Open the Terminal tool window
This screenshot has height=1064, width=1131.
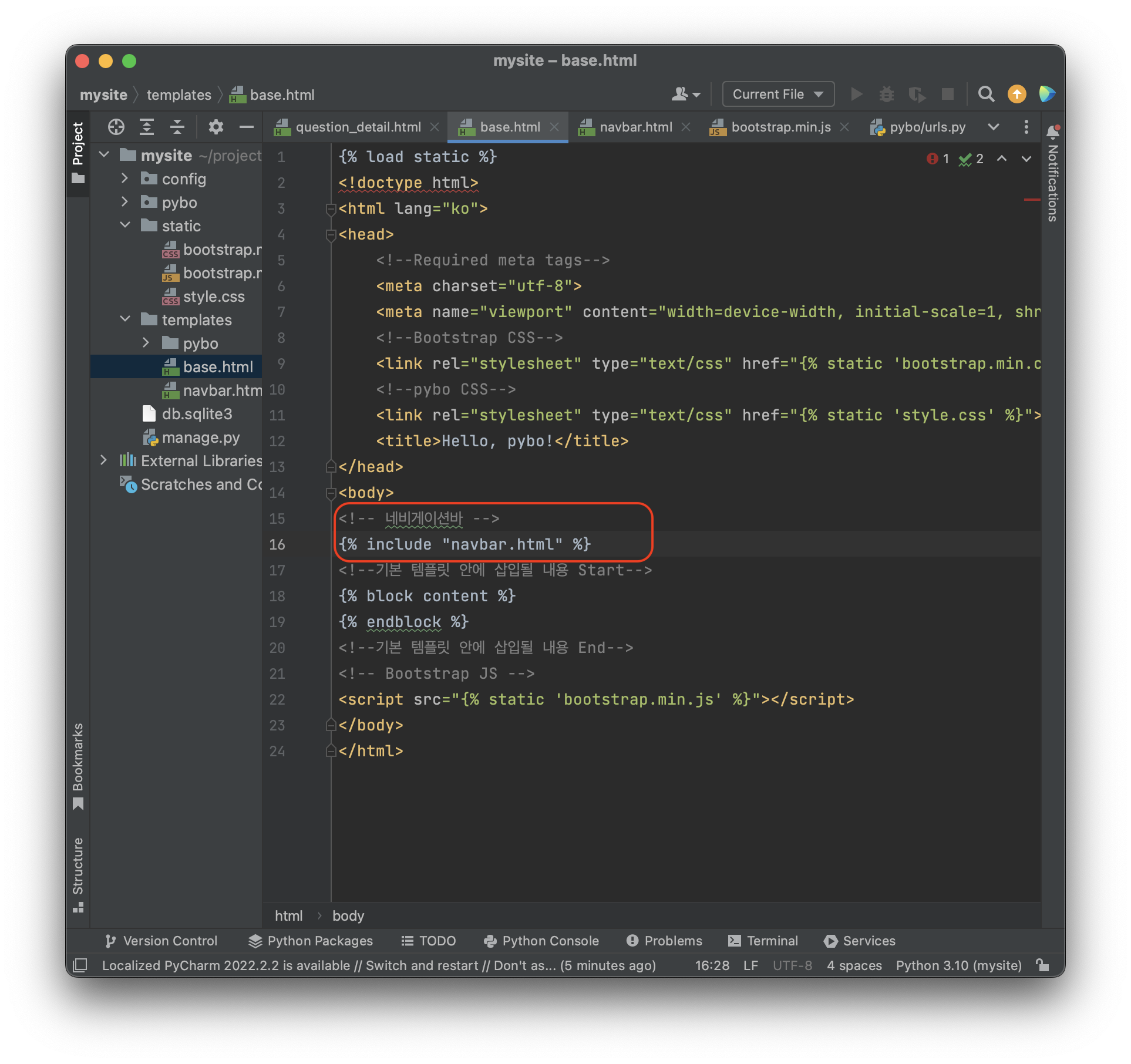pos(763,941)
